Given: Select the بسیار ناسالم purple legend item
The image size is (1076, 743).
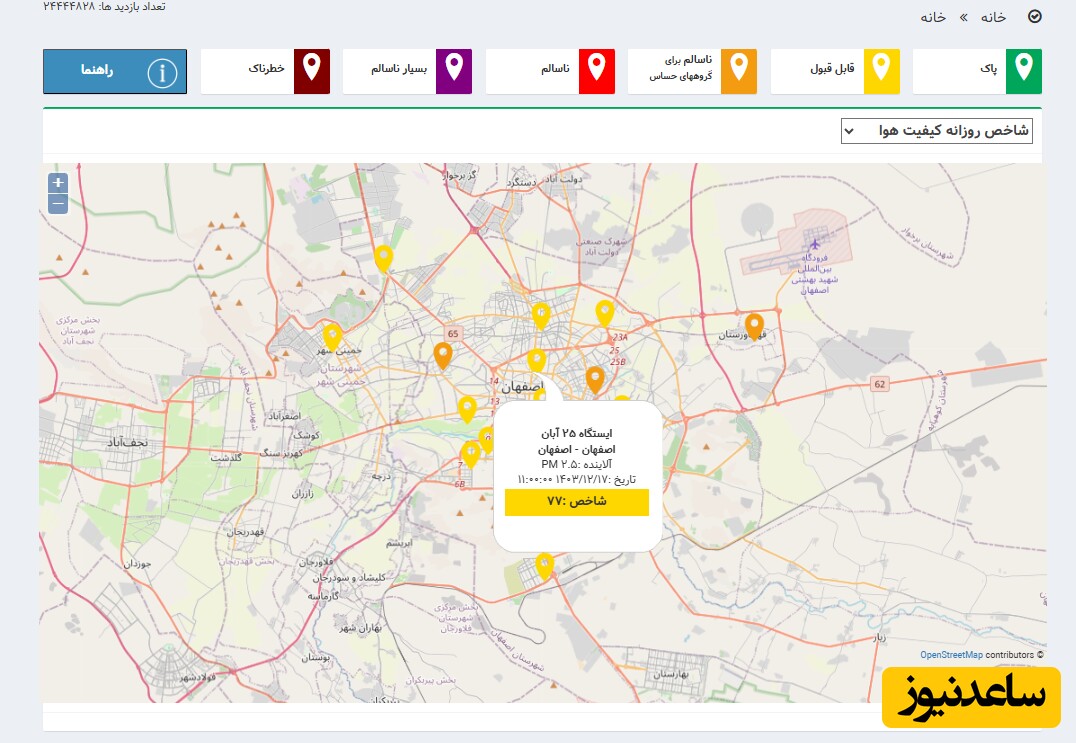Looking at the screenshot, I should [x=407, y=71].
